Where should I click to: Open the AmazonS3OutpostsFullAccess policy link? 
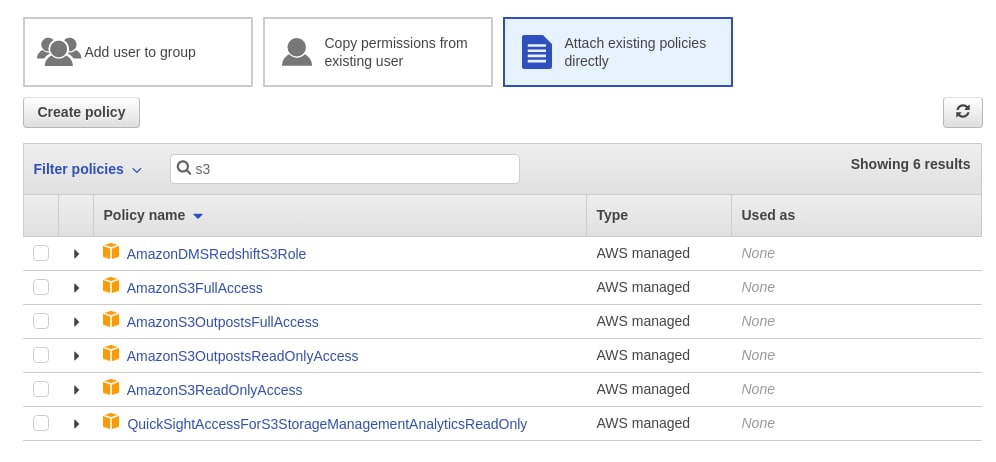tap(222, 322)
